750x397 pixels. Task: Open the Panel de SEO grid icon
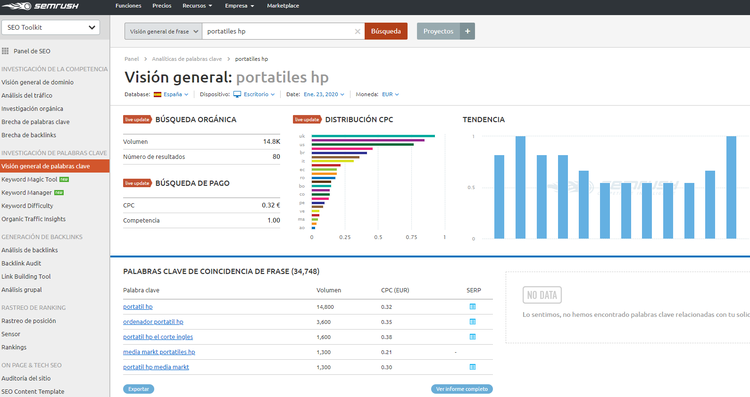pyautogui.click(x=5, y=51)
